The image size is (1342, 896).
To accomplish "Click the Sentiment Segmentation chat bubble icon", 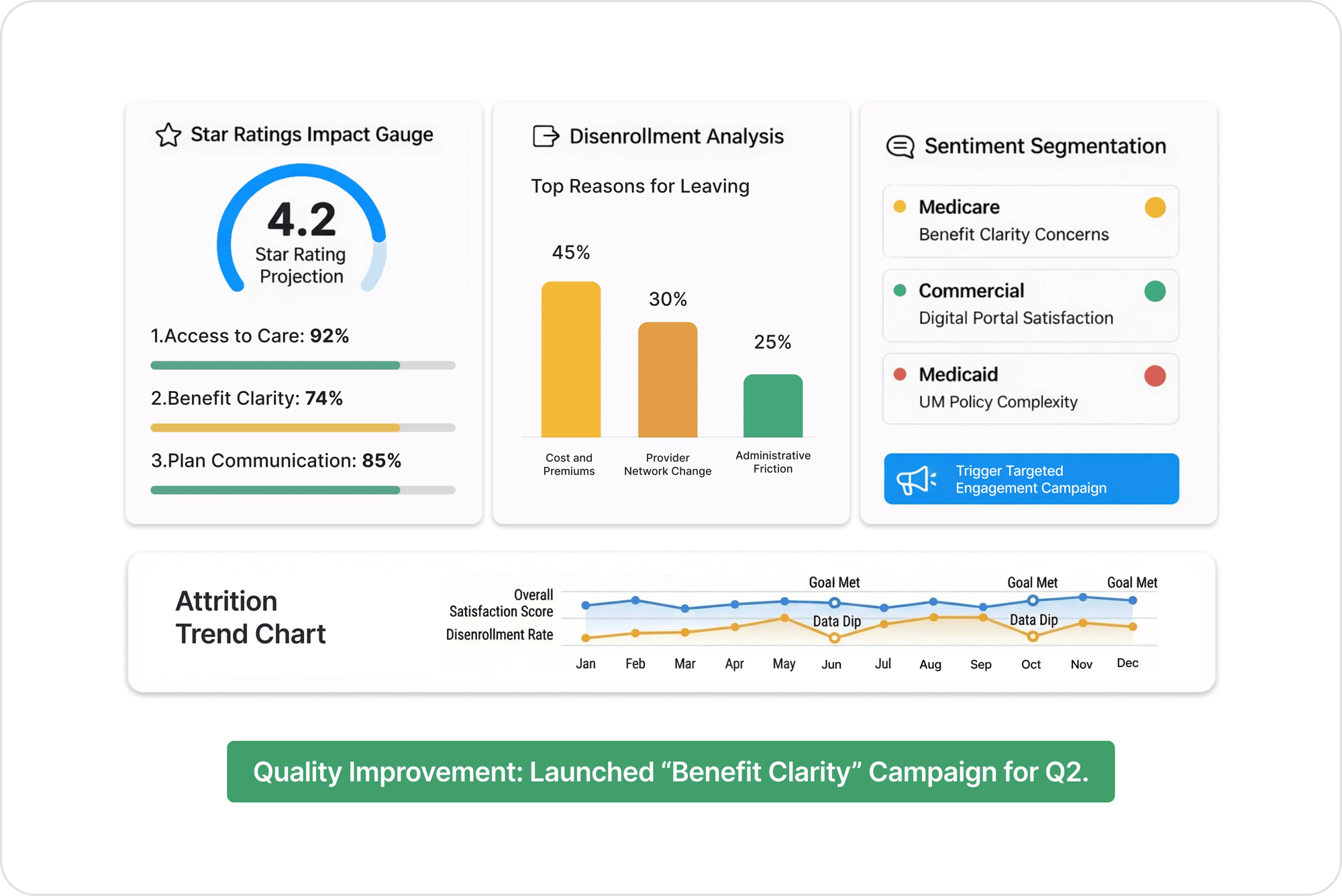I will pyautogui.click(x=900, y=146).
